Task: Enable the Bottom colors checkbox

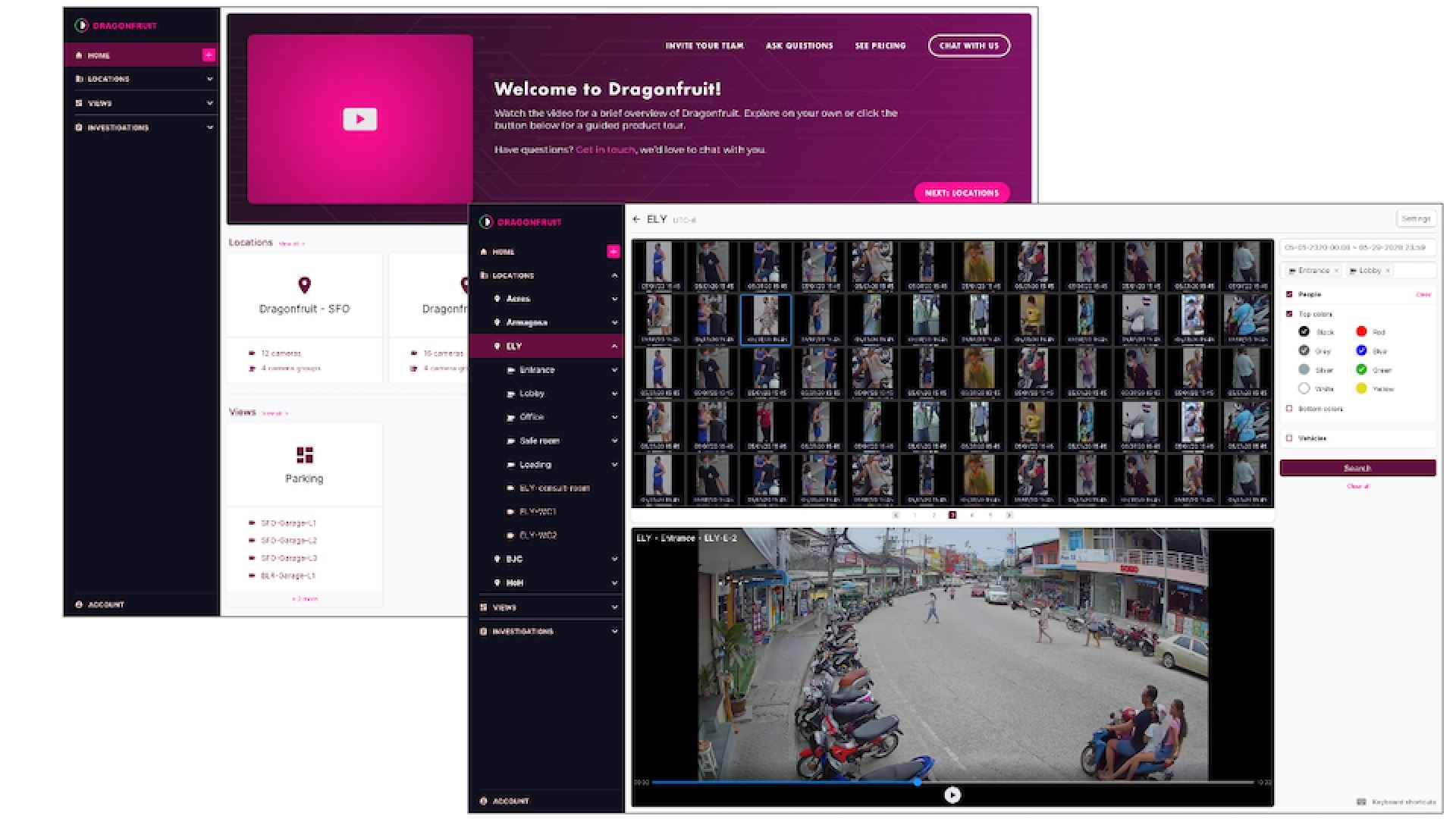Action: pyautogui.click(x=1289, y=409)
